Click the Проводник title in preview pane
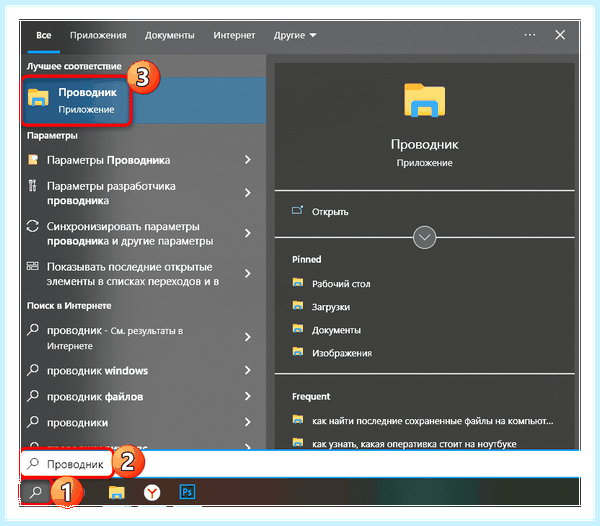 424,144
